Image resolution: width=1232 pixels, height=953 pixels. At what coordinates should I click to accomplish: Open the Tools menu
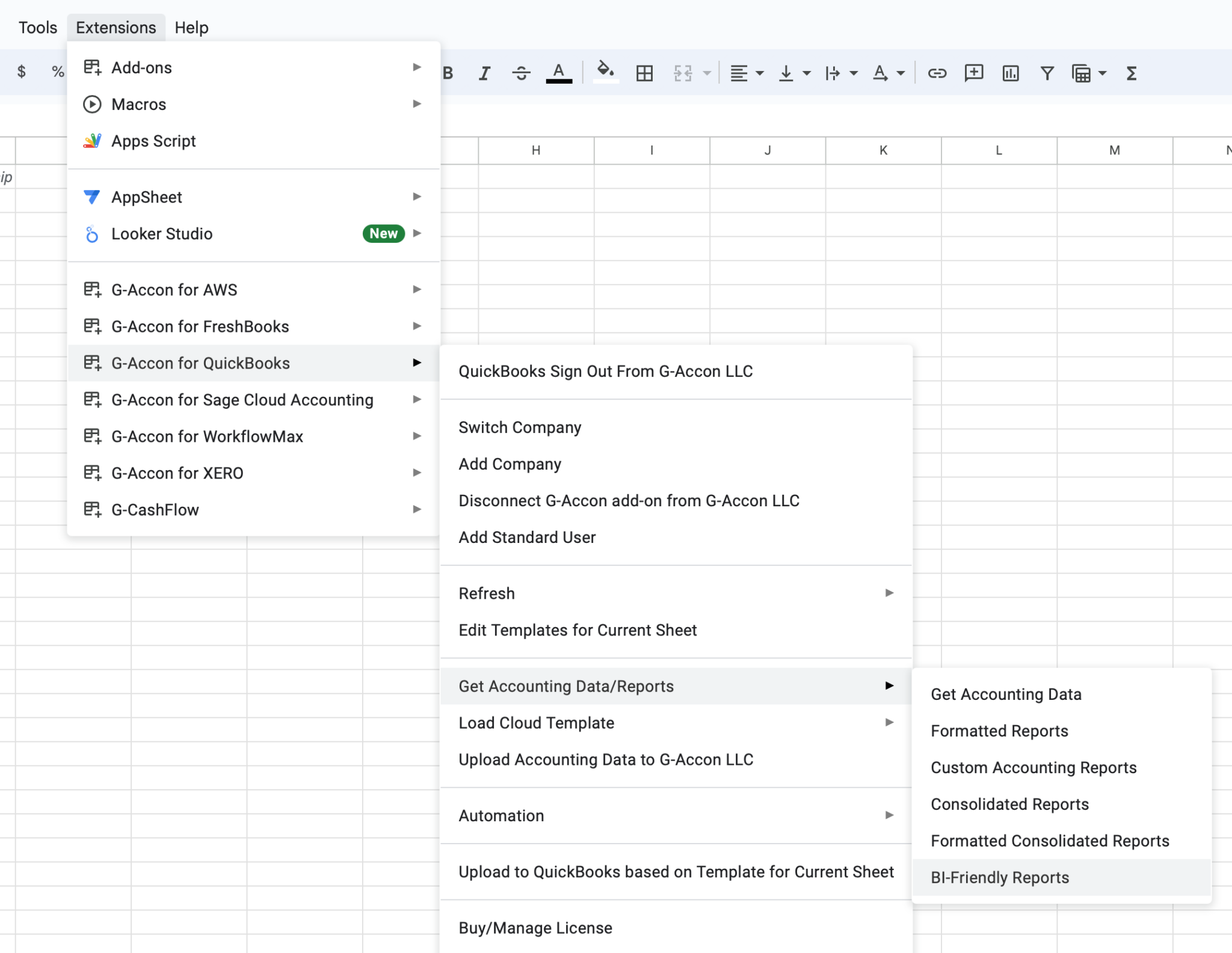pyautogui.click(x=37, y=28)
